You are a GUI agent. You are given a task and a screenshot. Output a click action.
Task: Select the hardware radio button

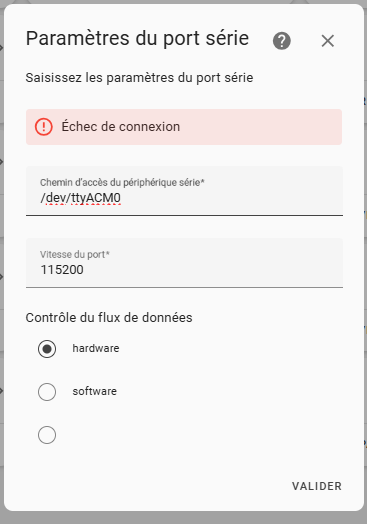pos(47,349)
